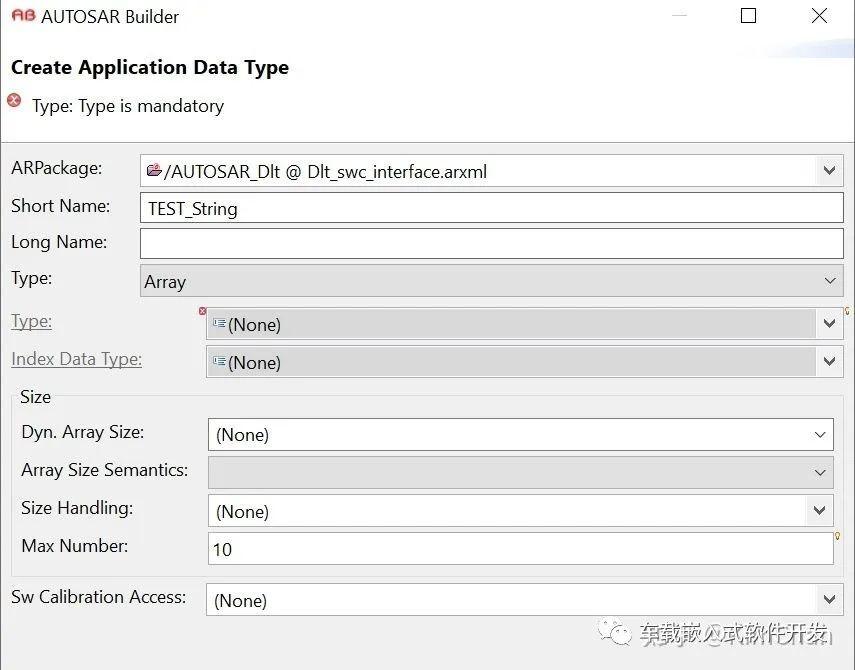Click the AUTOSAR Builder logo icon
The width and height of the screenshot is (855, 670).
23,15
